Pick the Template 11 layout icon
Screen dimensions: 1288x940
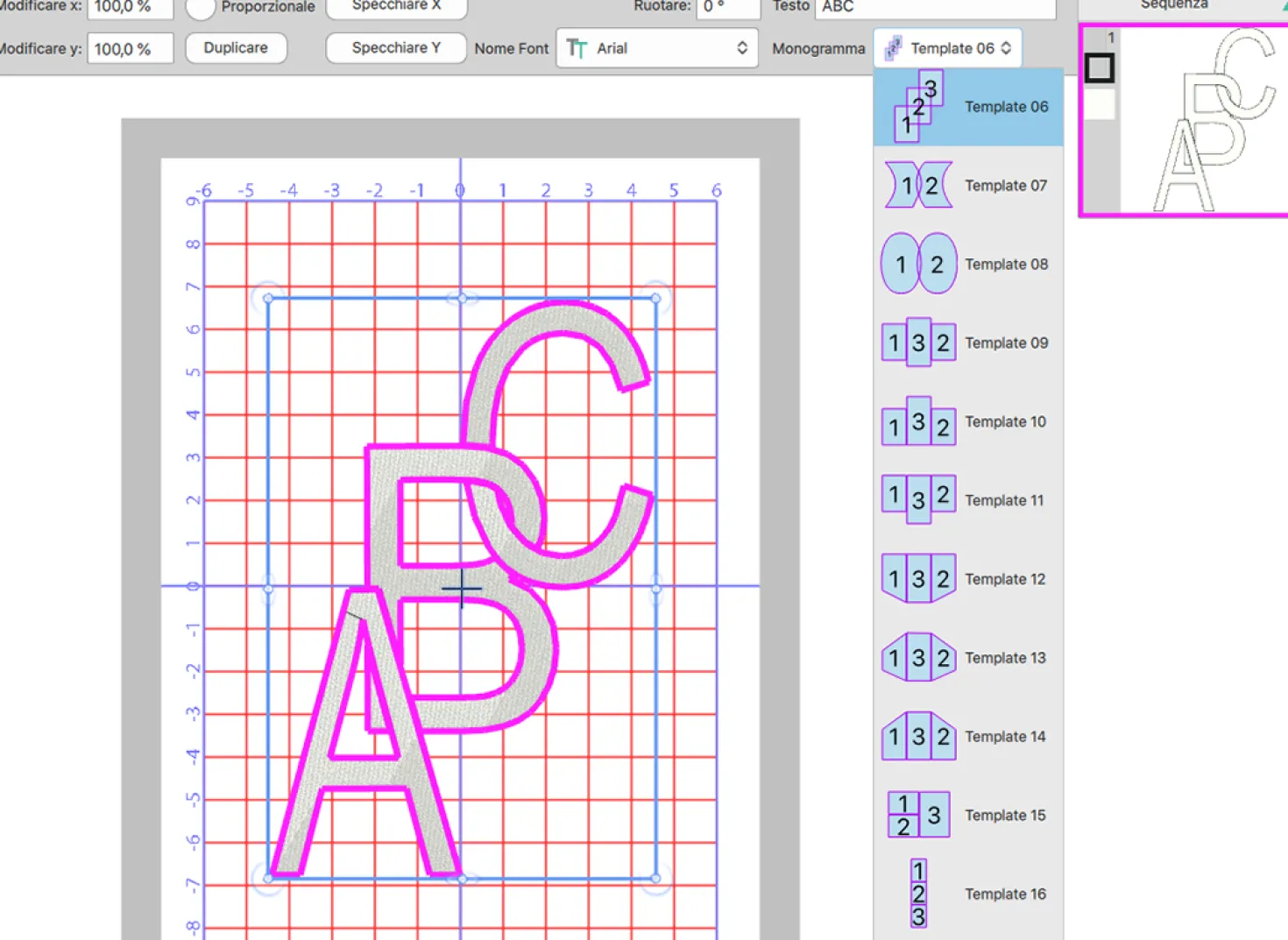click(918, 500)
